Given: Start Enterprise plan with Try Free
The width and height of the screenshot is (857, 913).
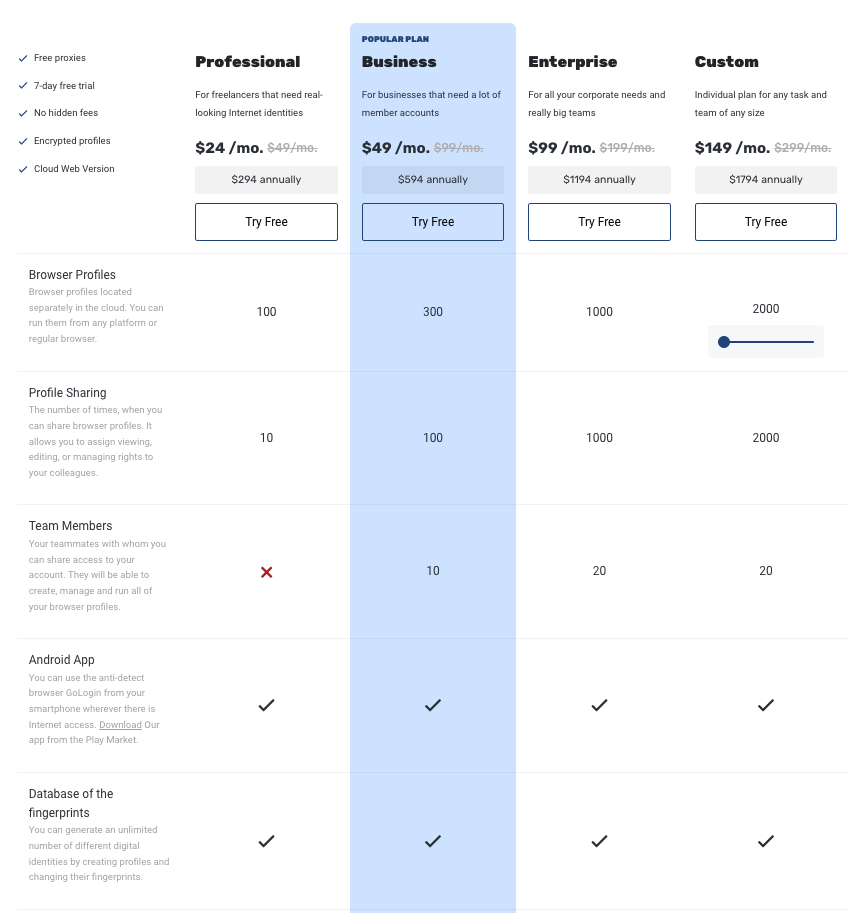Looking at the screenshot, I should [599, 222].
